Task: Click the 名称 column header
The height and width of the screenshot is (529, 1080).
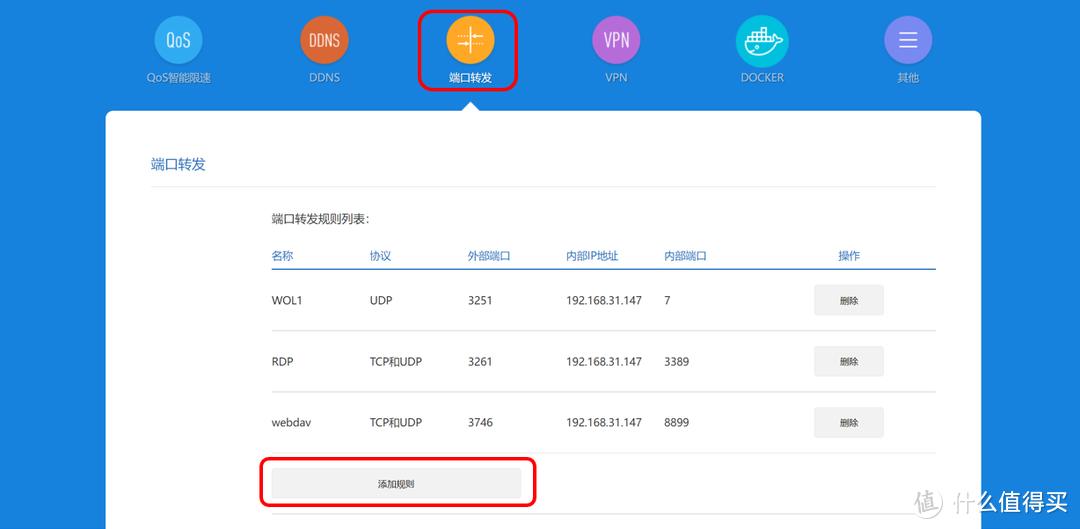Action: click(282, 256)
